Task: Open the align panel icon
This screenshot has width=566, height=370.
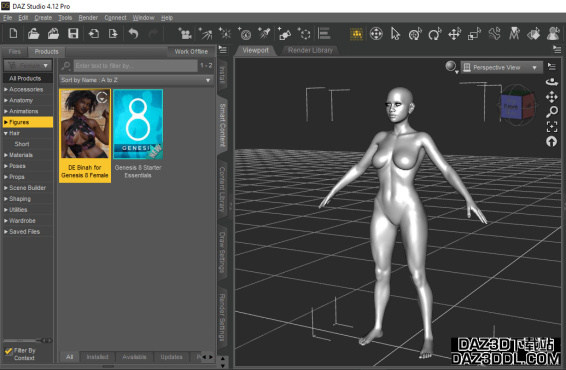Action: coord(324,34)
